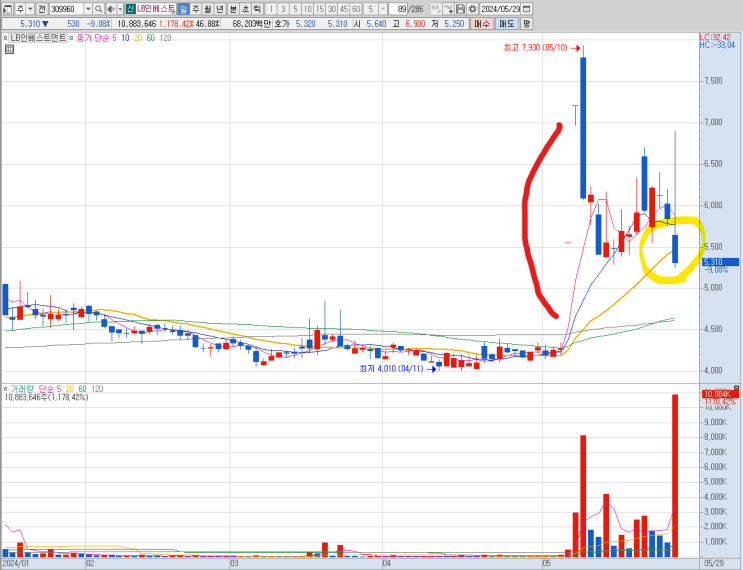Open the chart settings gear icon

coord(472,9)
